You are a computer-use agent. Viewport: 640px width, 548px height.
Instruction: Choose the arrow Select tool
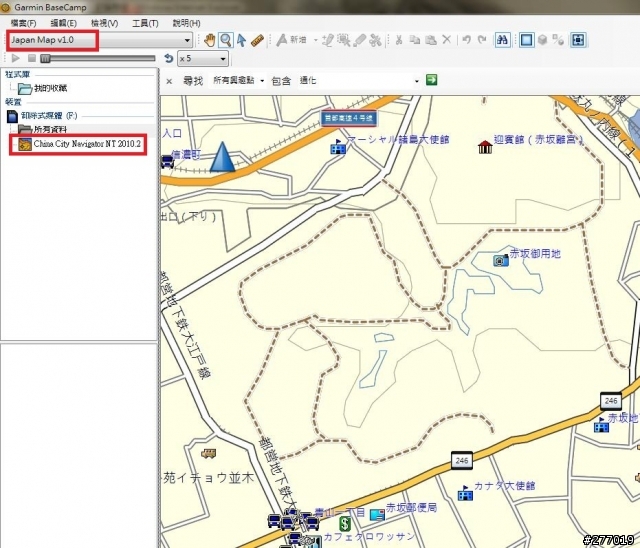click(x=241, y=40)
